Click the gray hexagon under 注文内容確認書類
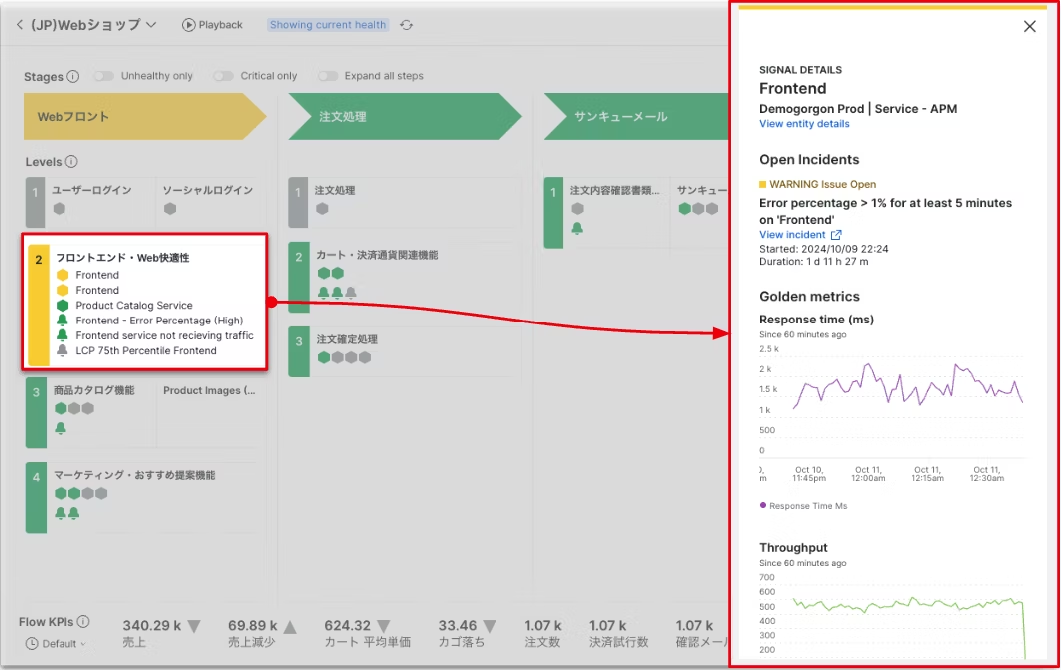 [x=577, y=208]
